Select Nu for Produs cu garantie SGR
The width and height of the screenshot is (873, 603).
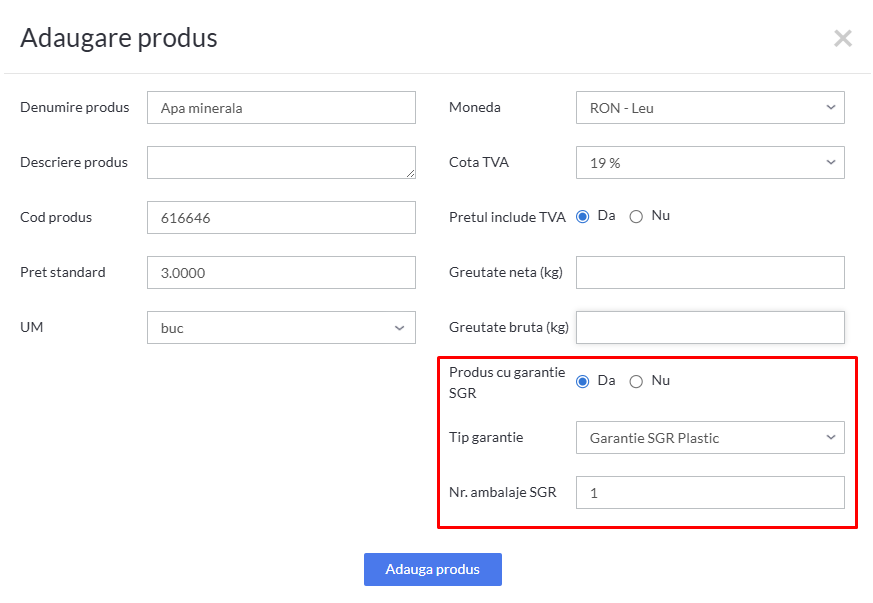pos(636,381)
